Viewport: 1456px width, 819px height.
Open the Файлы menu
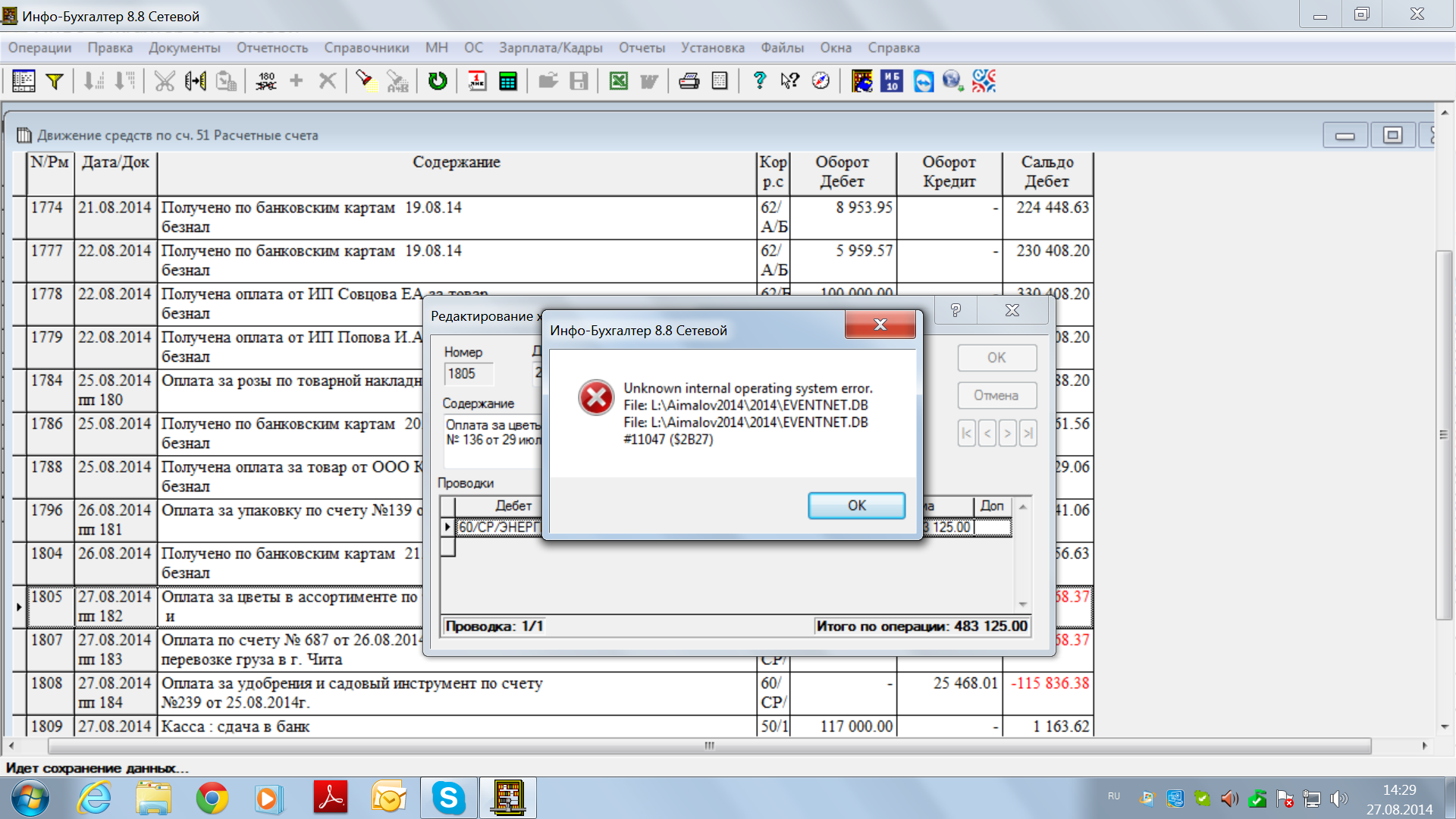pyautogui.click(x=782, y=48)
